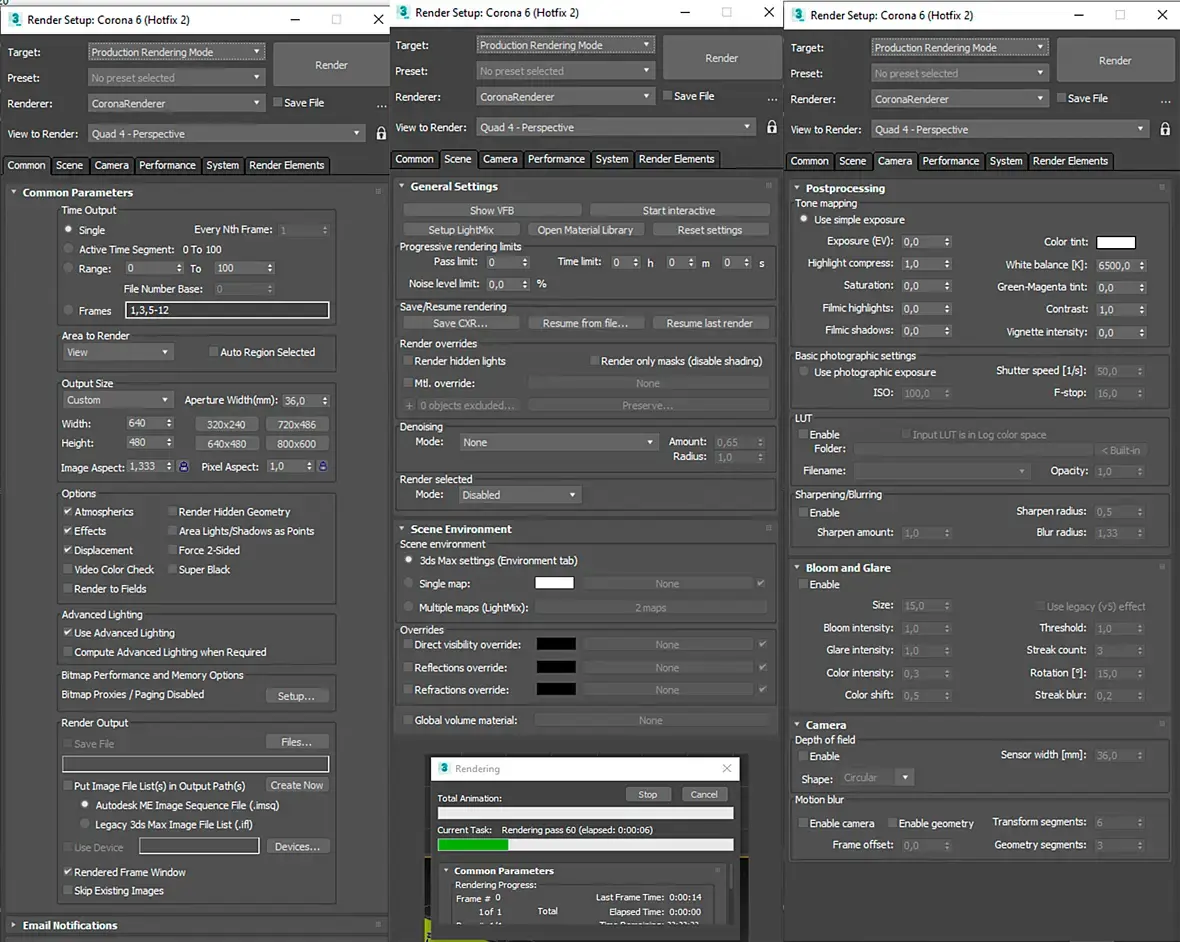Click the White balance value field
Viewport: 1180px width, 942px height.
(1115, 265)
